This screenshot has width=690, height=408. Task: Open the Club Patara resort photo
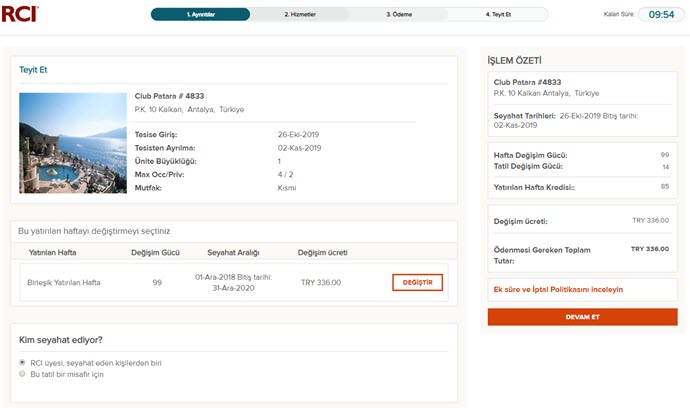(73, 143)
